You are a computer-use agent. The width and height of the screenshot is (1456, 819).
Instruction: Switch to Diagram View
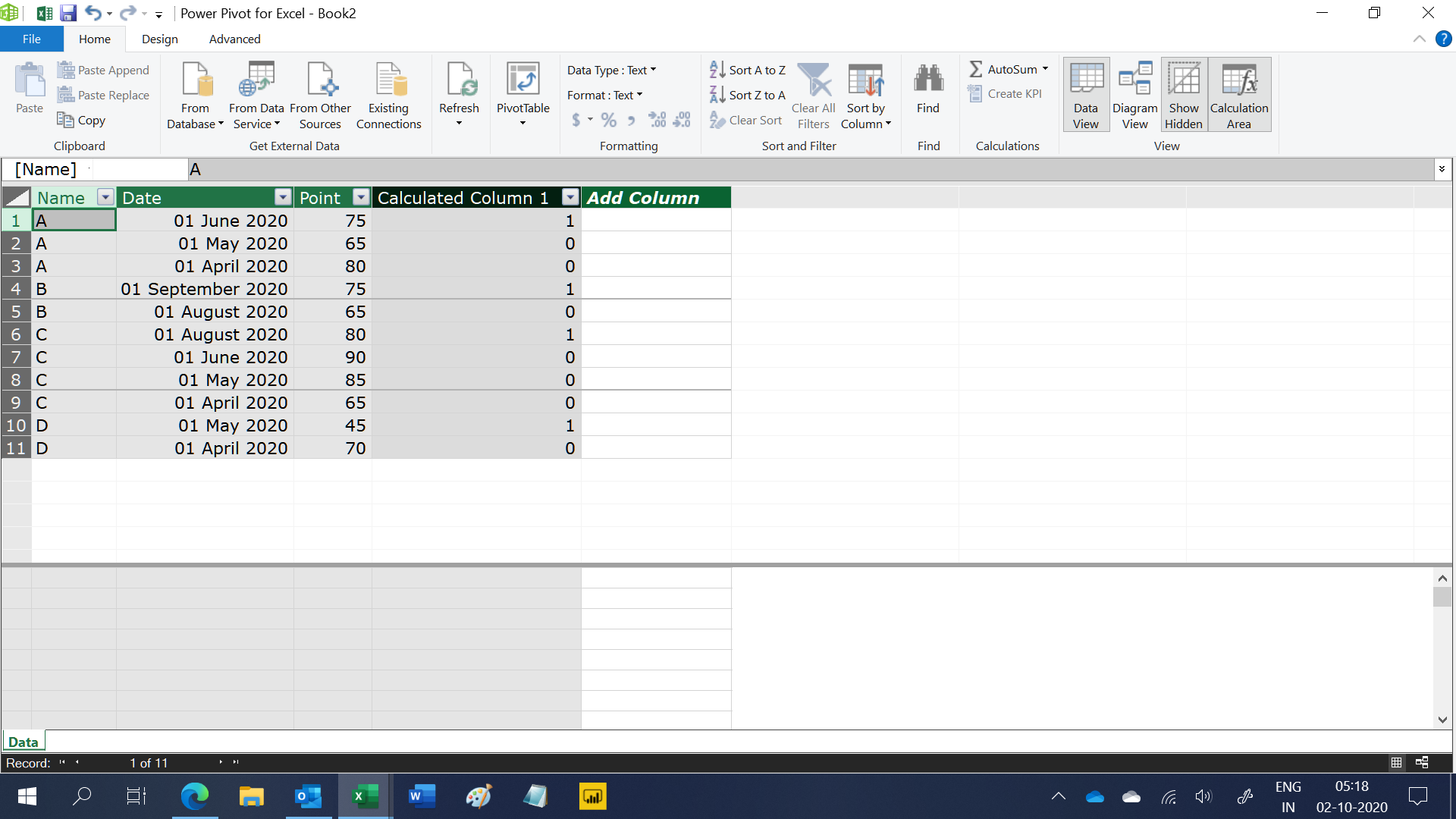[1134, 96]
